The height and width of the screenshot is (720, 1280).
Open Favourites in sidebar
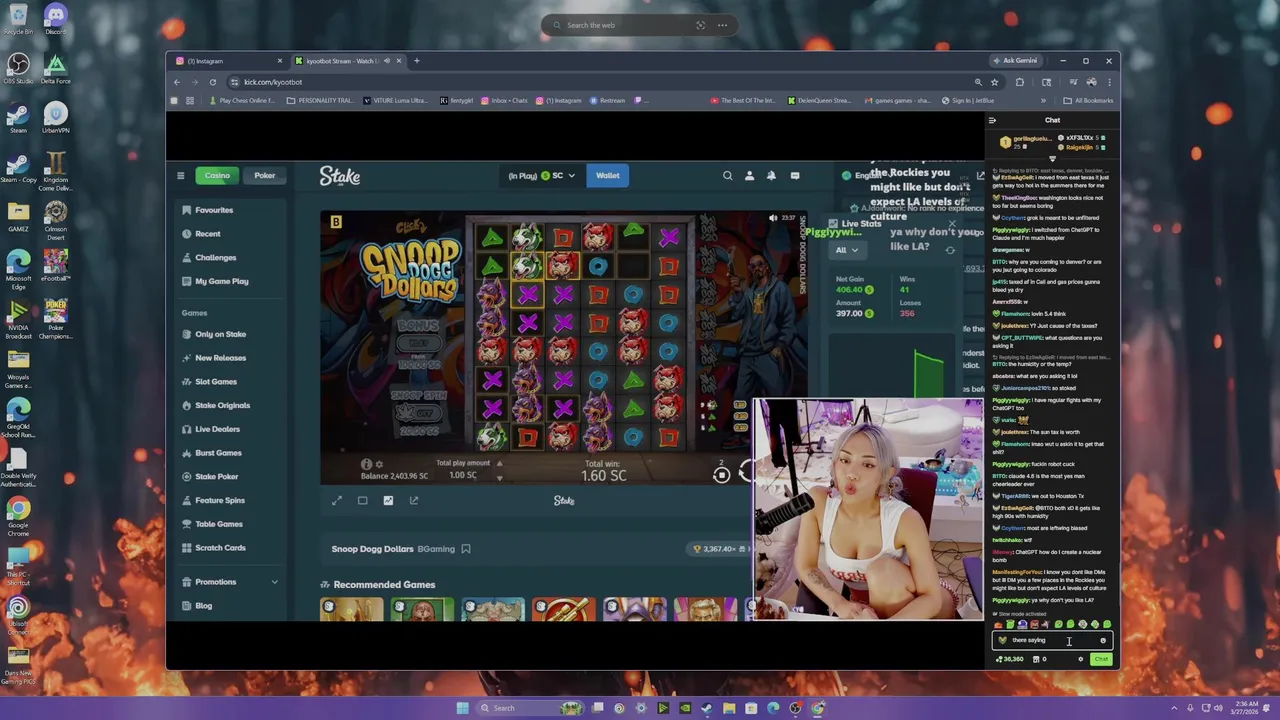(214, 210)
